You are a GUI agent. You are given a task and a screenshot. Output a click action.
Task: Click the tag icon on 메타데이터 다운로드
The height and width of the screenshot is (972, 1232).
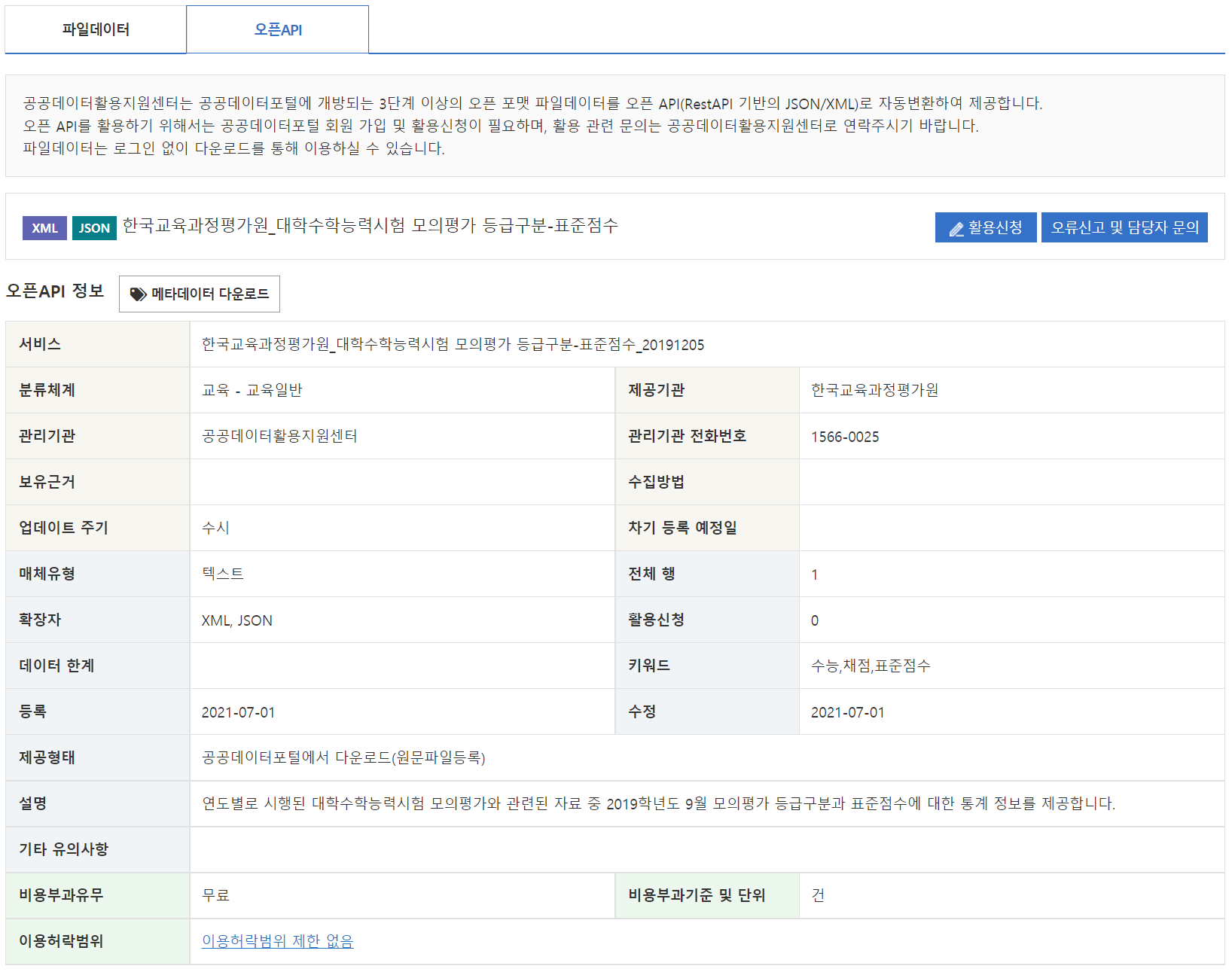pos(139,294)
